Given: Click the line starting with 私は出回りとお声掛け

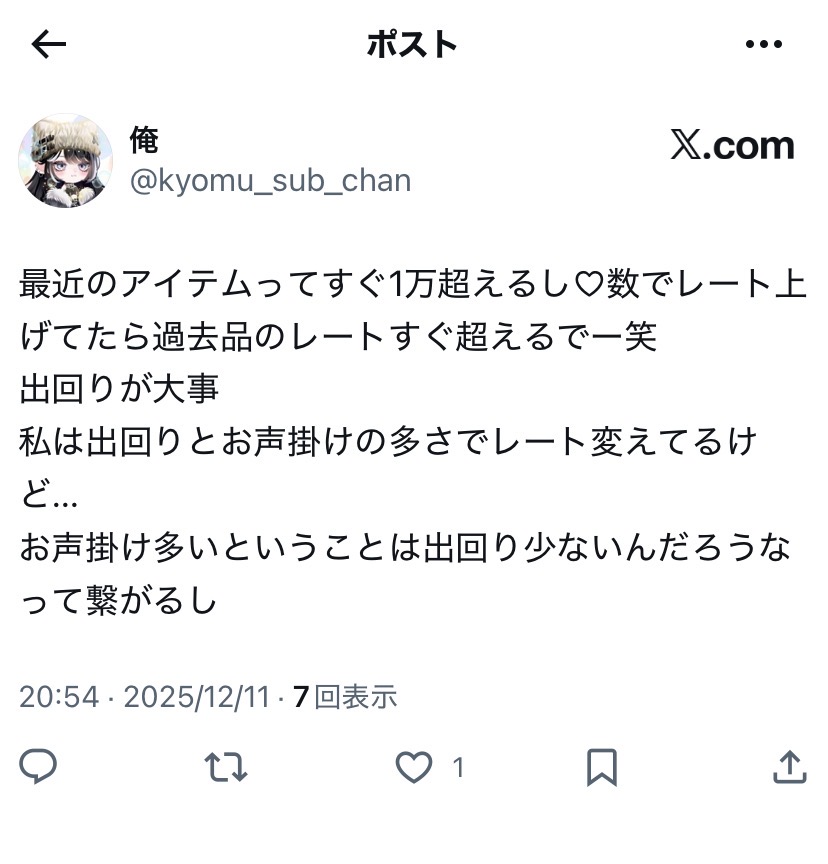Looking at the screenshot, I should pos(388,442).
